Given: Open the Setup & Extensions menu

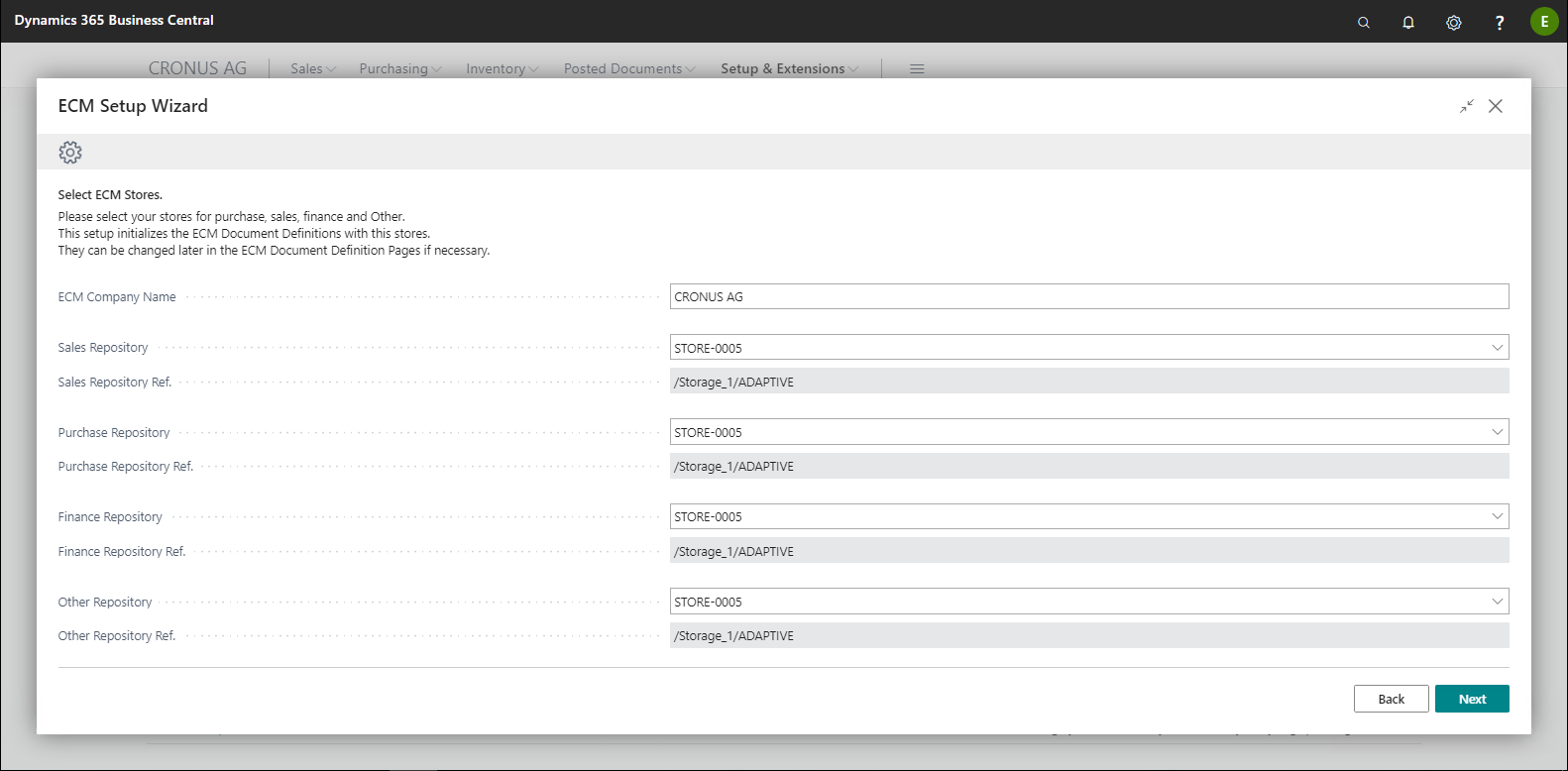Looking at the screenshot, I should tap(789, 68).
